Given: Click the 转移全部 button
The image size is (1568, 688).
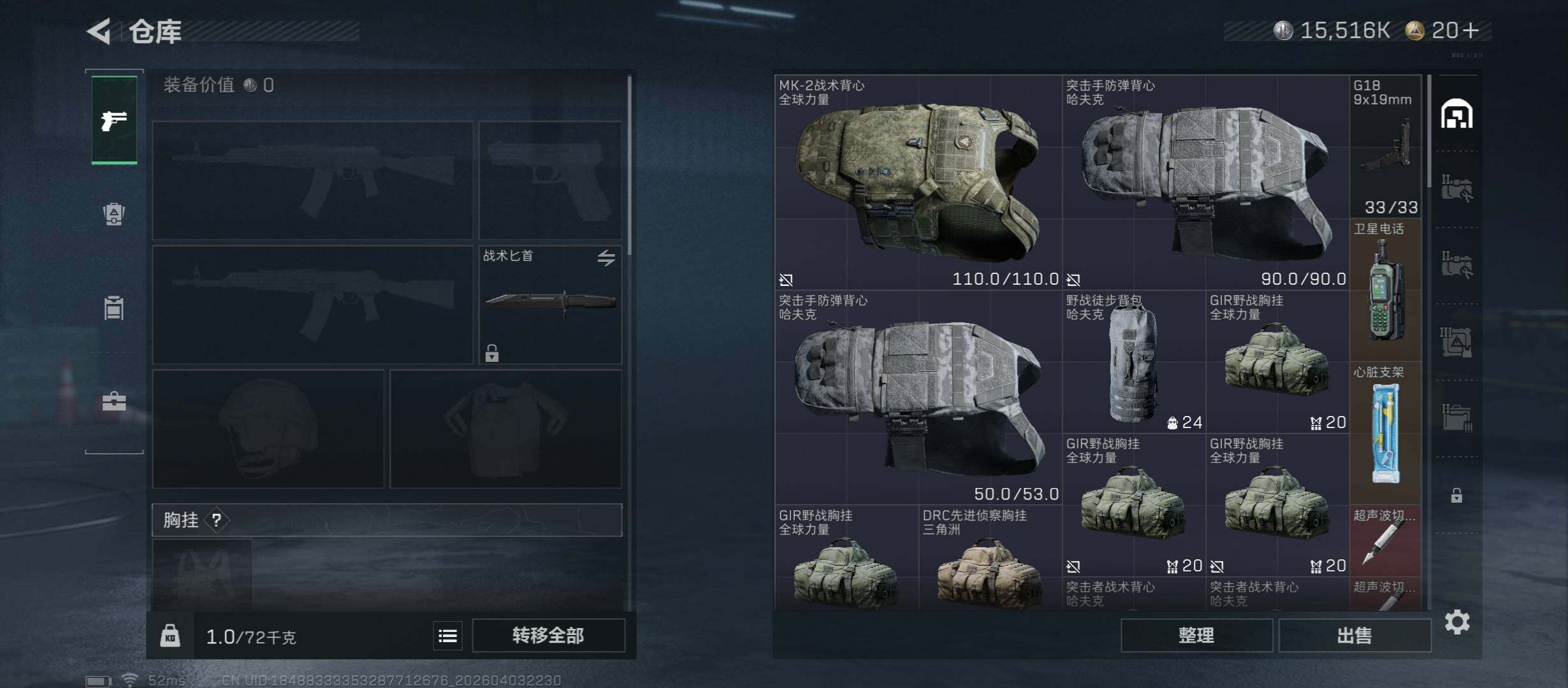Looking at the screenshot, I should (548, 635).
